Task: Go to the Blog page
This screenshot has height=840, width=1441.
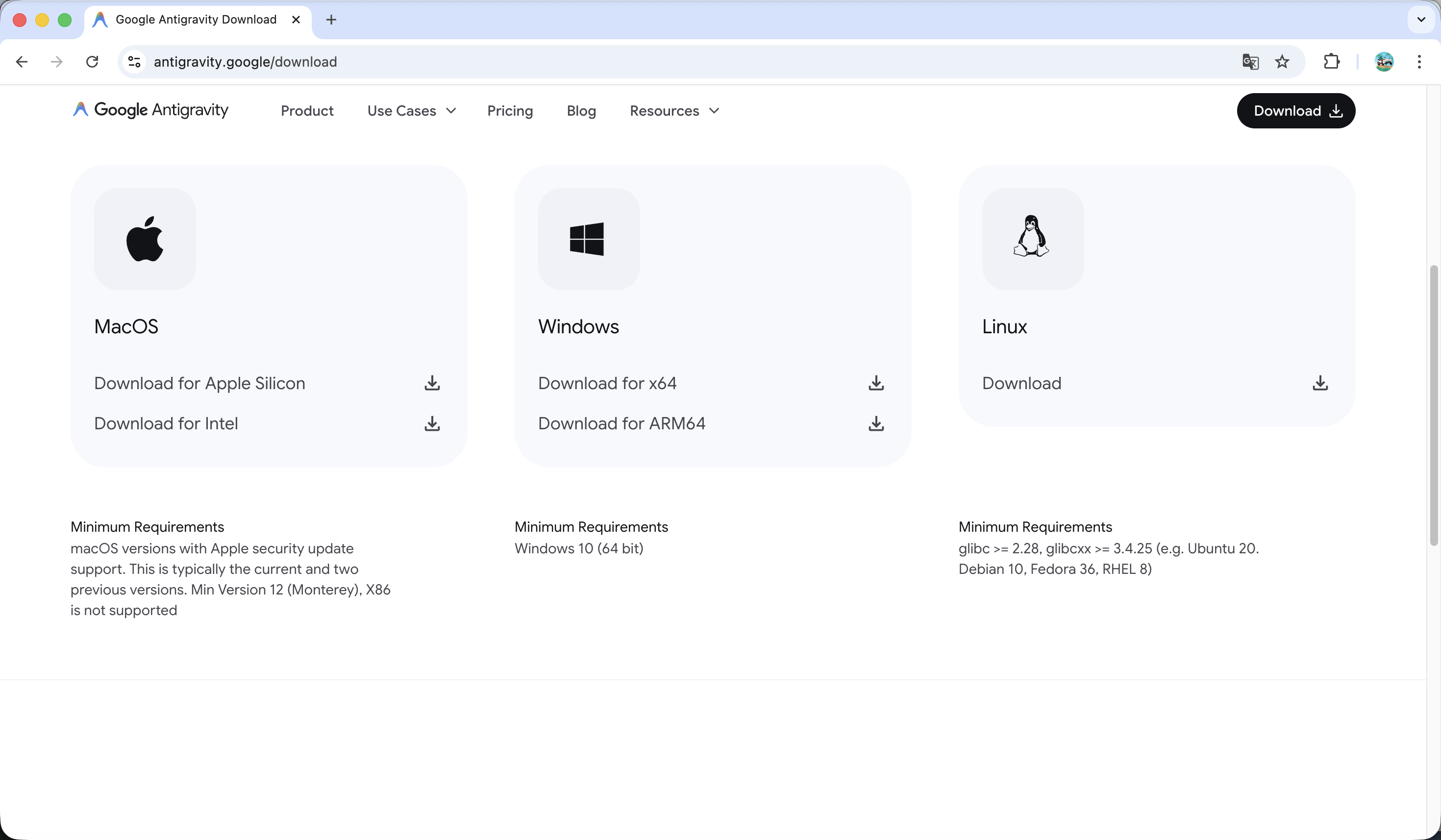Action: coord(581,111)
